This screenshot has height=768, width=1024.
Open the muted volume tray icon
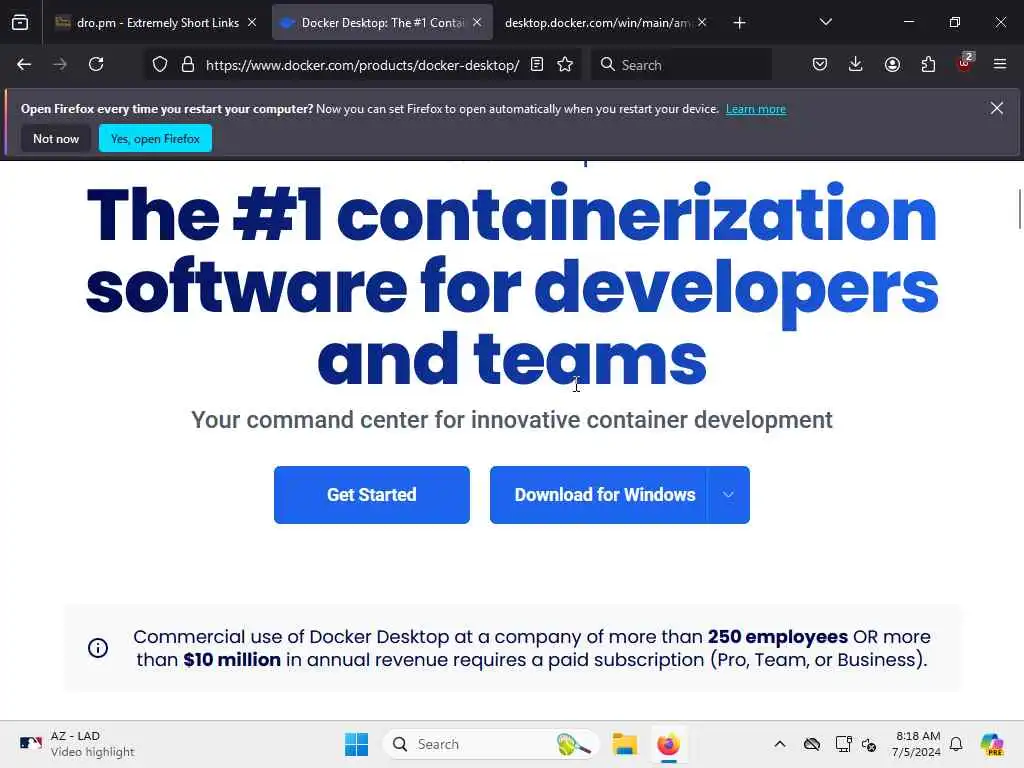(x=869, y=744)
